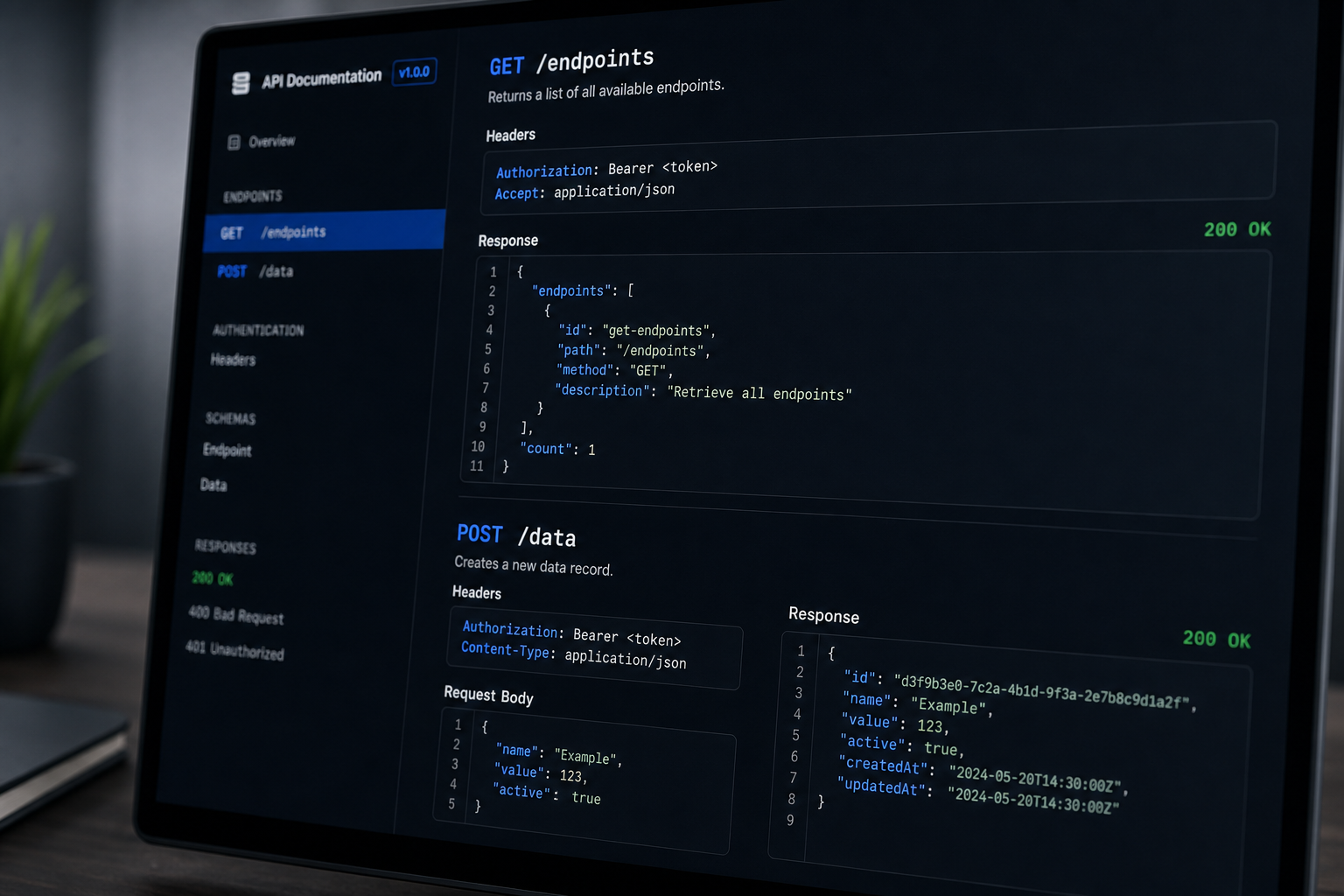
Task: Open the Data schema link
Action: 213,484
